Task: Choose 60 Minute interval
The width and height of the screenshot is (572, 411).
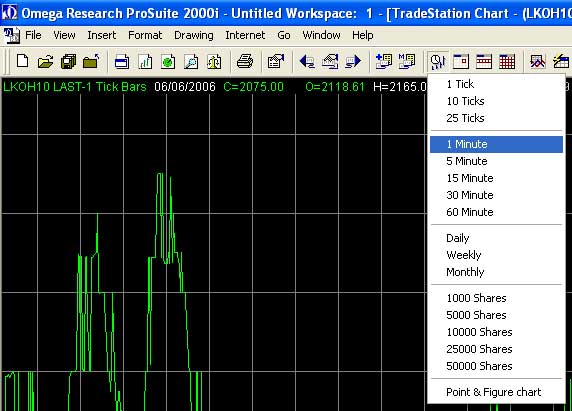Action: (x=496, y=212)
